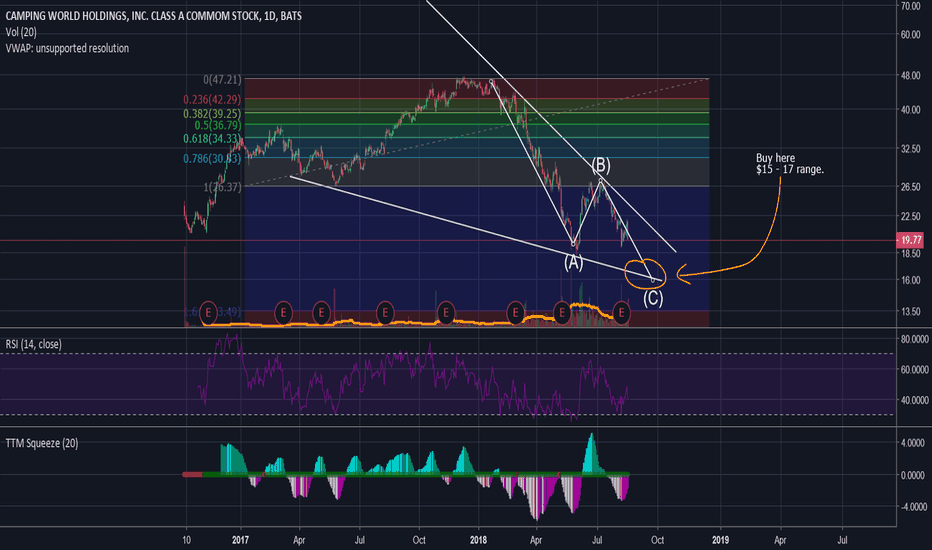The image size is (932, 550).
Task: Click the Jul label following 2019 on time axis
Action: pyautogui.click(x=842, y=540)
